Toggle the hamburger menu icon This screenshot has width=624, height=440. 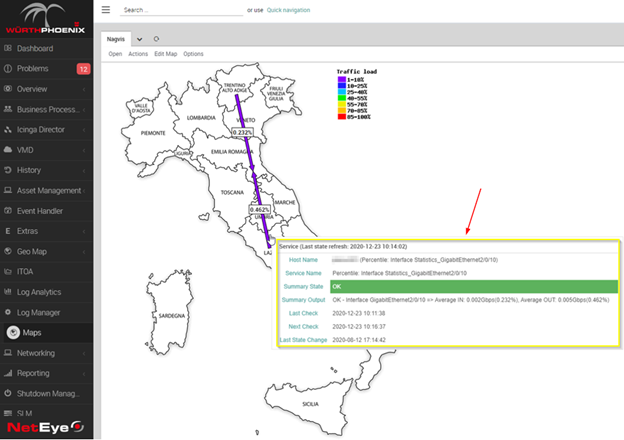105,10
